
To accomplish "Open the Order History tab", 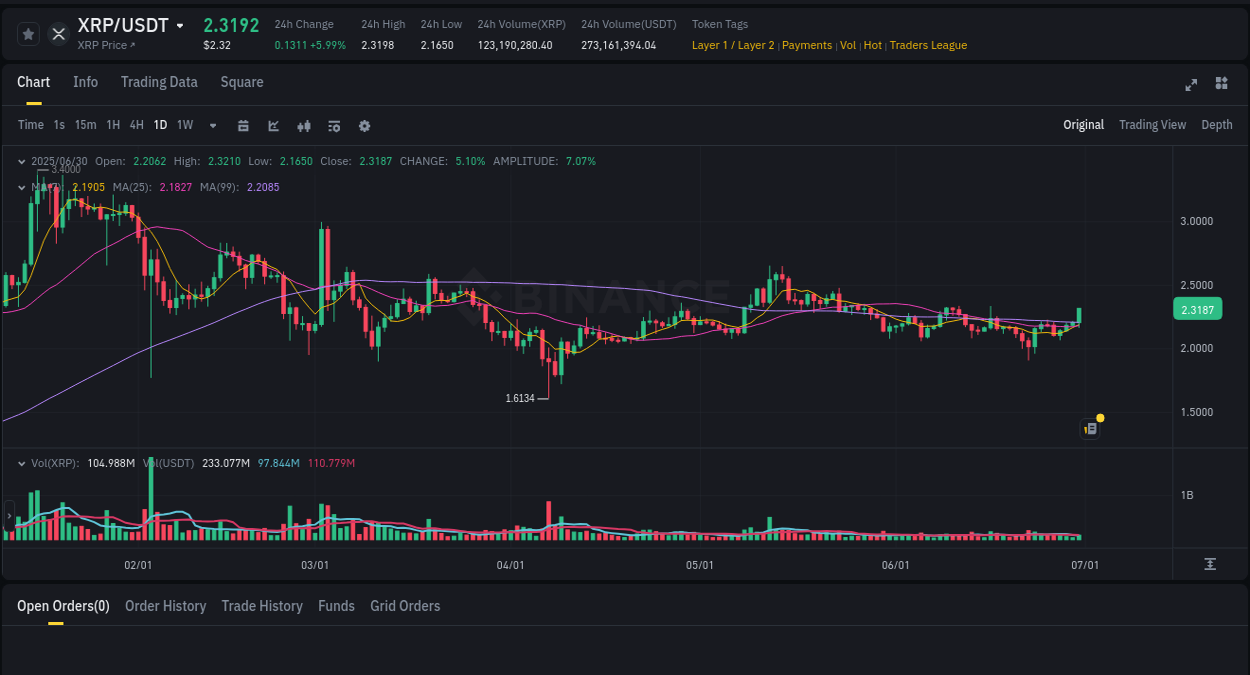I will [x=165, y=606].
